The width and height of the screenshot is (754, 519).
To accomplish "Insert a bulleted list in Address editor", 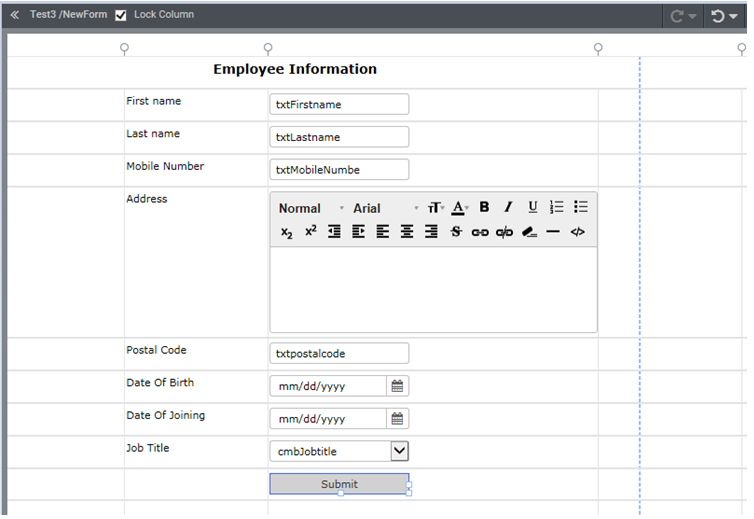I will (581, 207).
